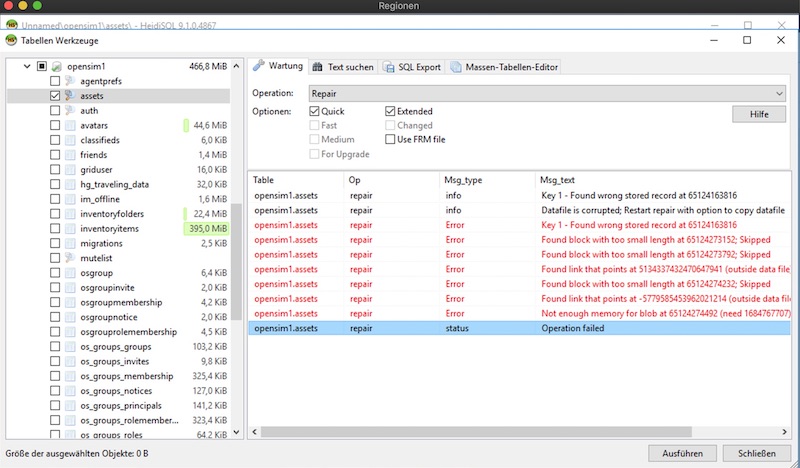Click the mutelist table icon
Image resolution: width=800 pixels, height=468 pixels.
pos(71,258)
